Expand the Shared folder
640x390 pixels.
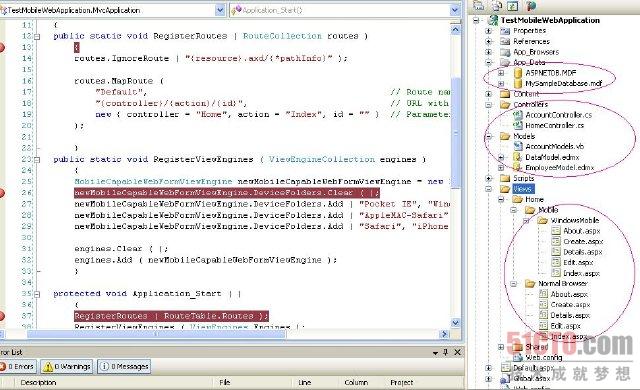(501, 347)
